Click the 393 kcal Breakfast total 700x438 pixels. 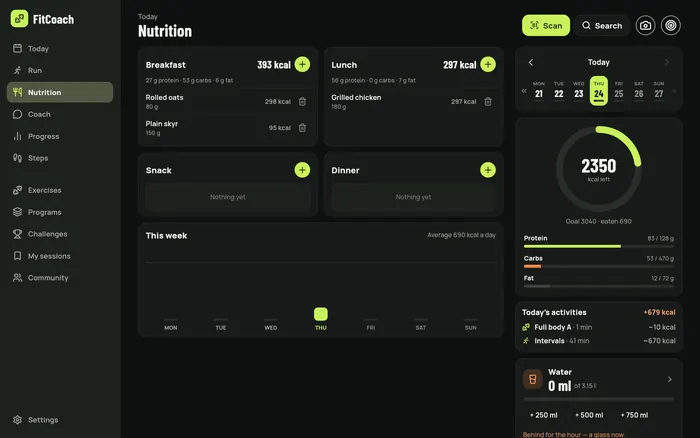(274, 65)
